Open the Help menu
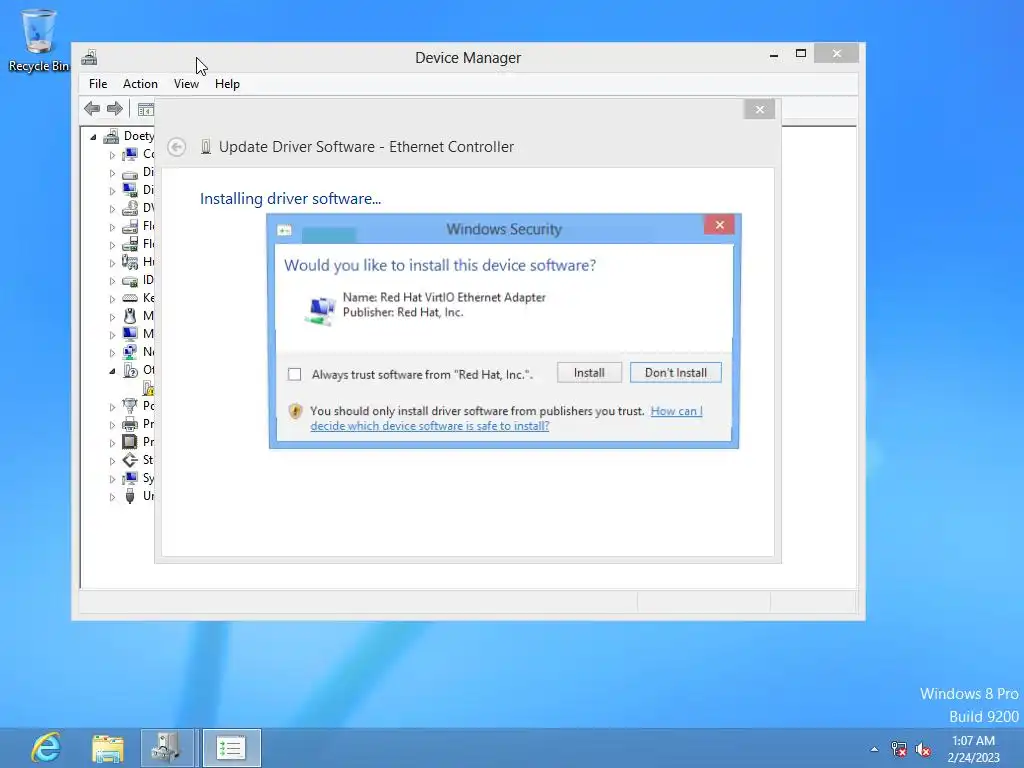This screenshot has height=768, width=1024. (x=227, y=84)
